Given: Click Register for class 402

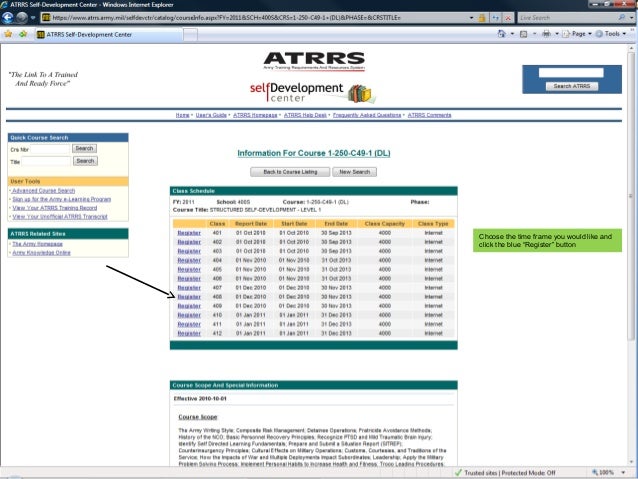Looking at the screenshot, I should tap(189, 242).
